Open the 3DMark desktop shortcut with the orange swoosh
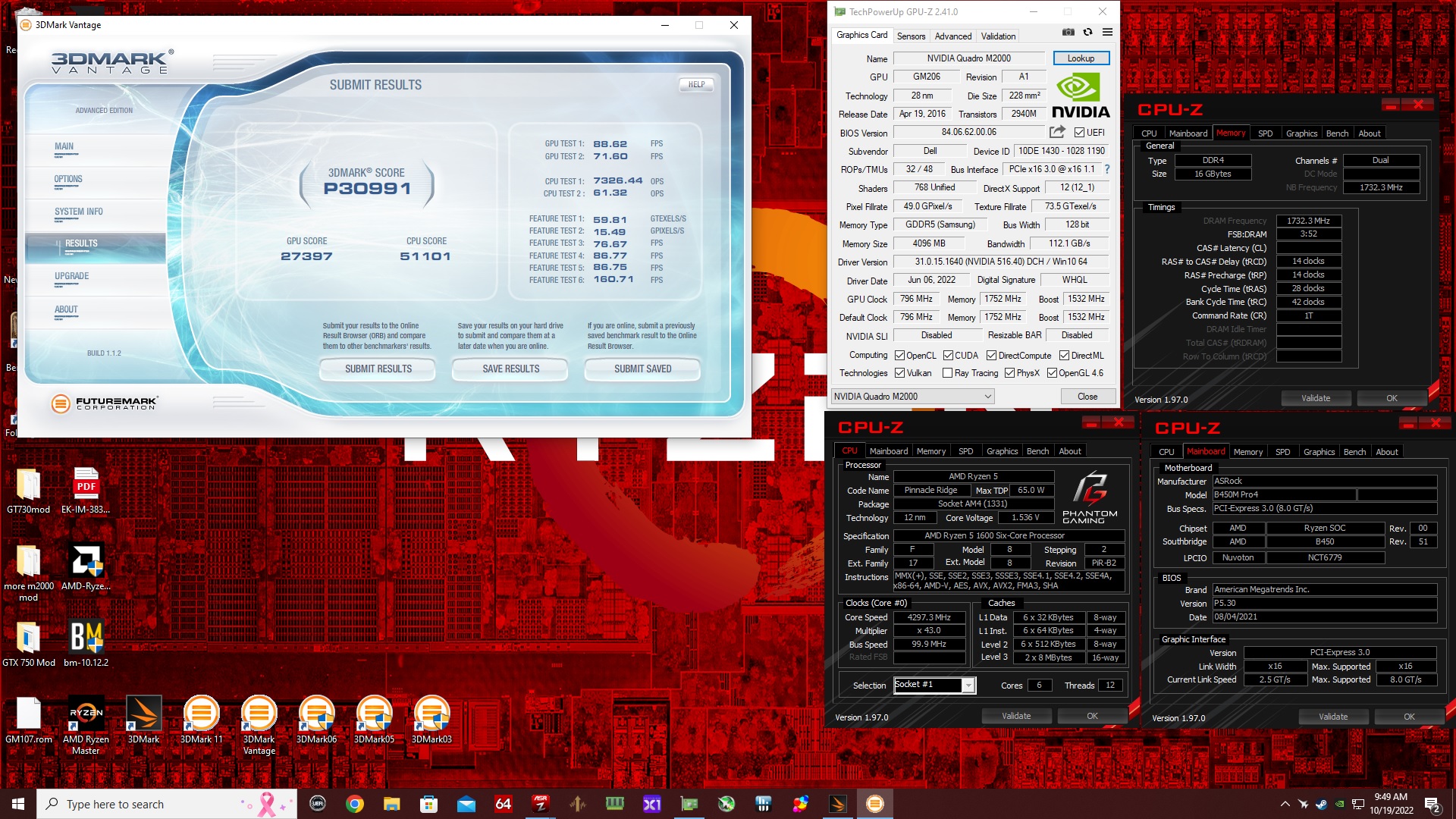The height and width of the screenshot is (819, 1456). click(x=143, y=720)
